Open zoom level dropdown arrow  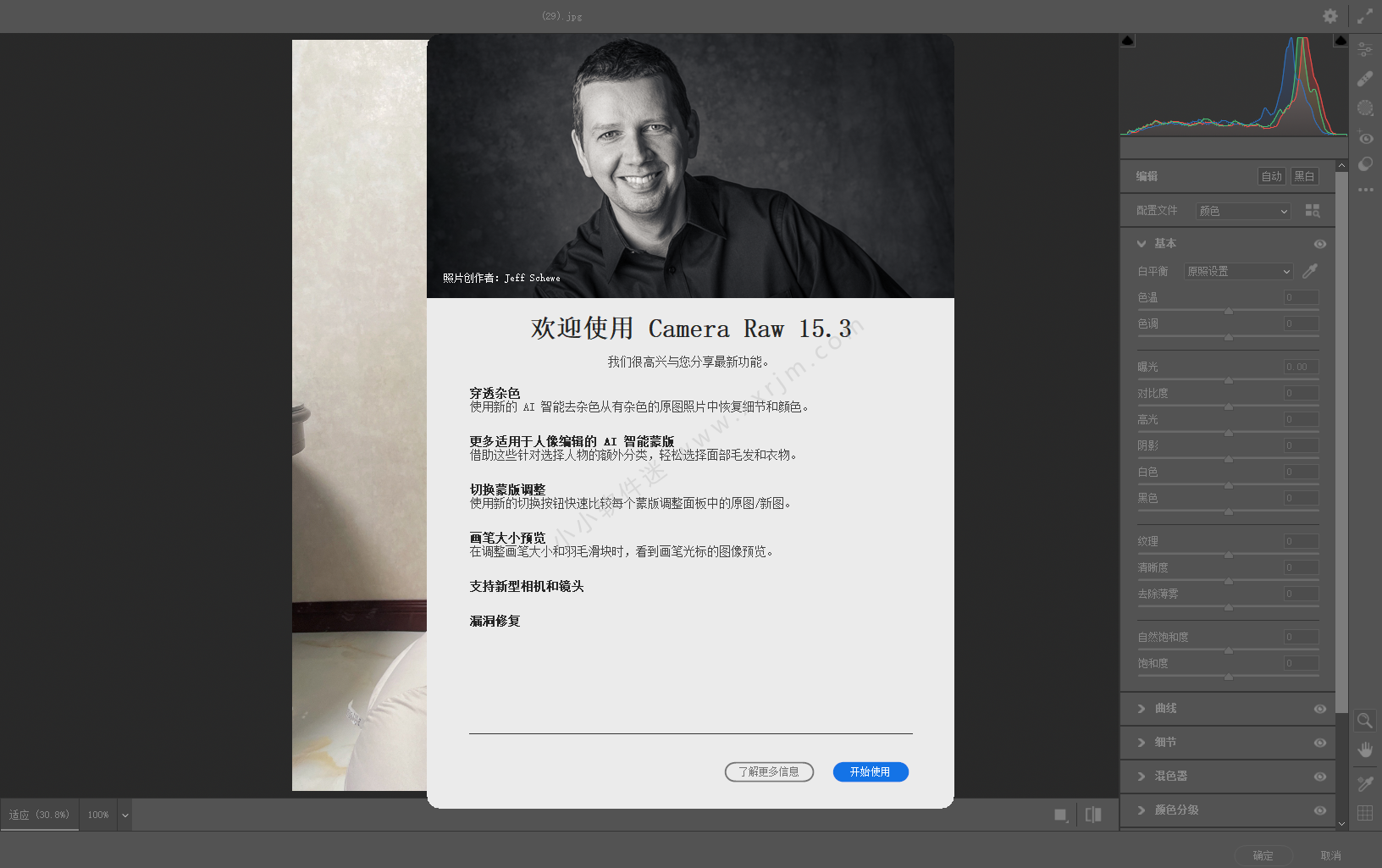tap(125, 815)
